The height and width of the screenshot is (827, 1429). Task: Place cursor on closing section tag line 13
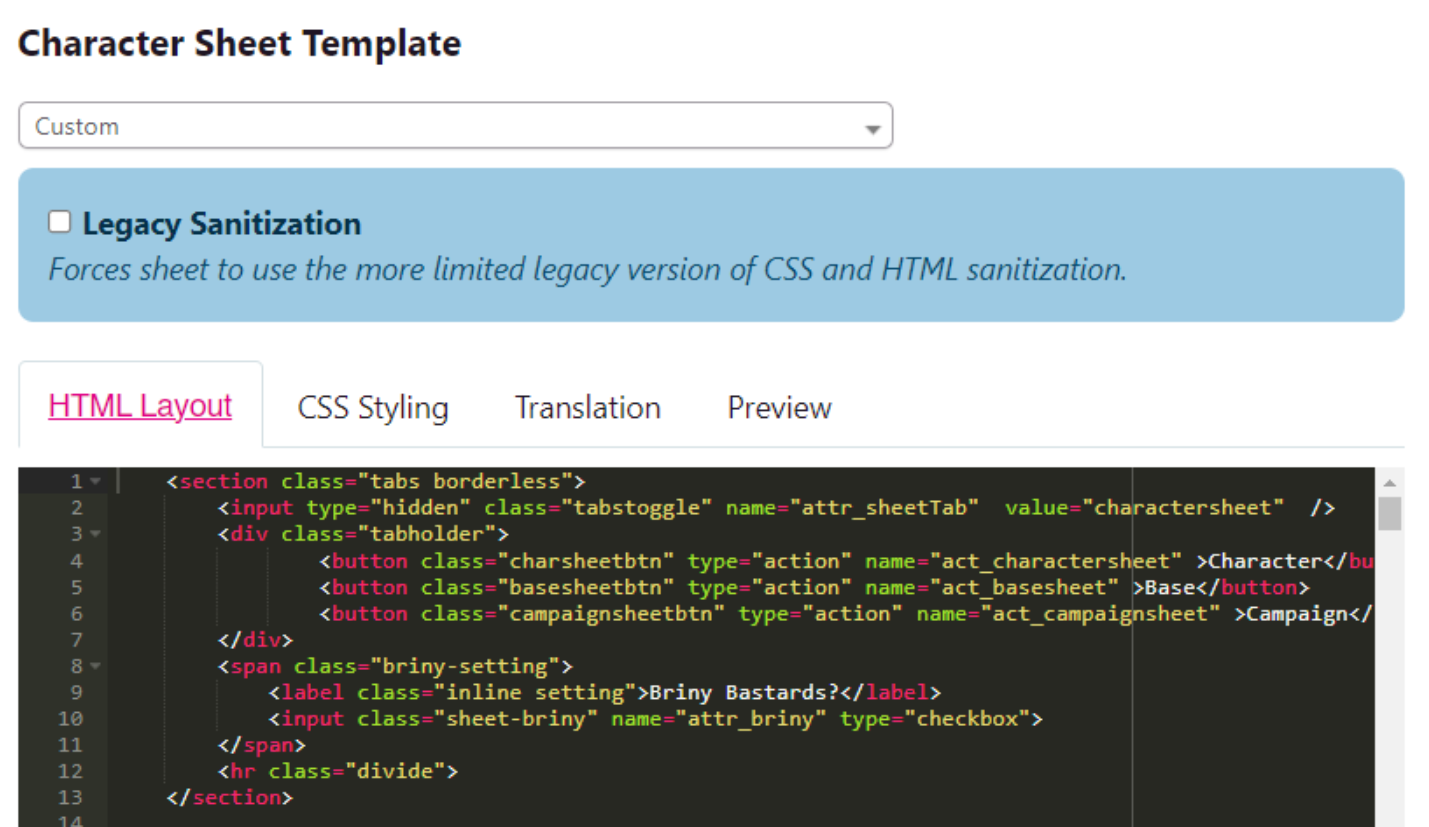(230, 797)
